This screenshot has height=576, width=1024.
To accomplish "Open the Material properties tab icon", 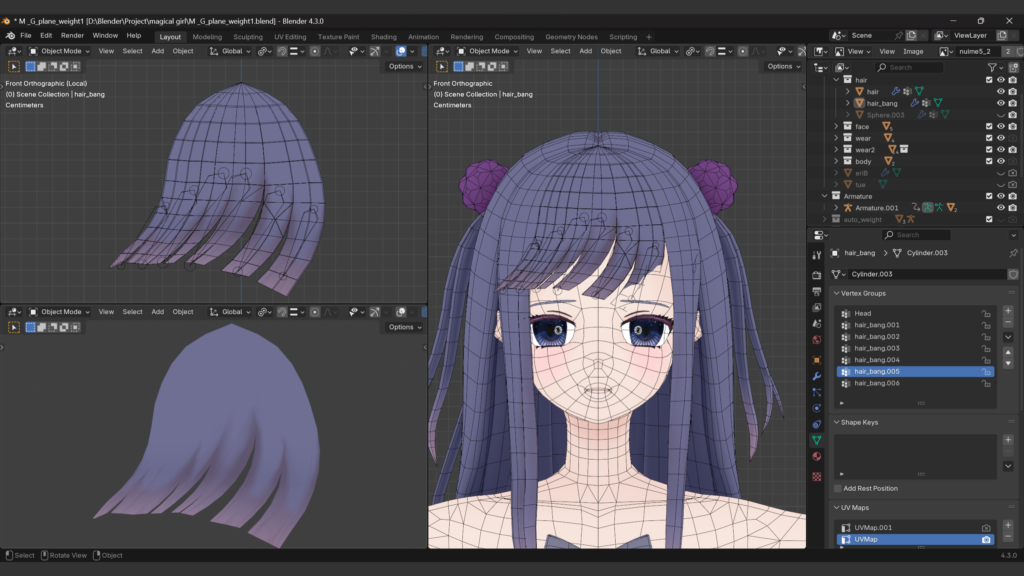I will point(817,457).
